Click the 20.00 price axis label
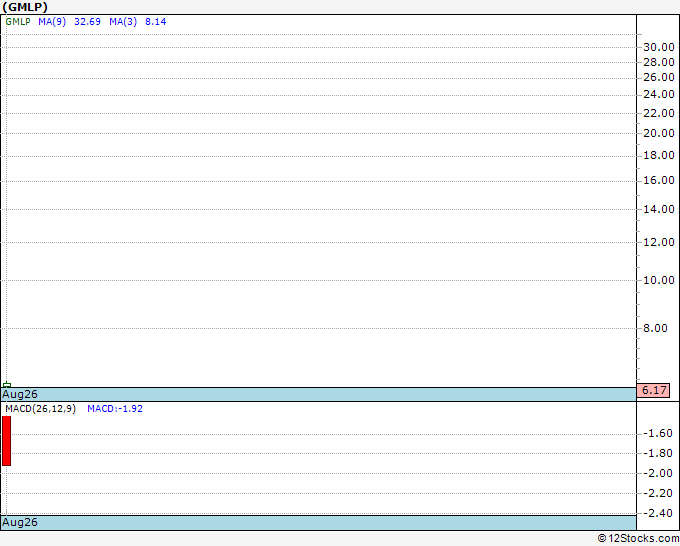The height and width of the screenshot is (546, 680). coord(659,134)
